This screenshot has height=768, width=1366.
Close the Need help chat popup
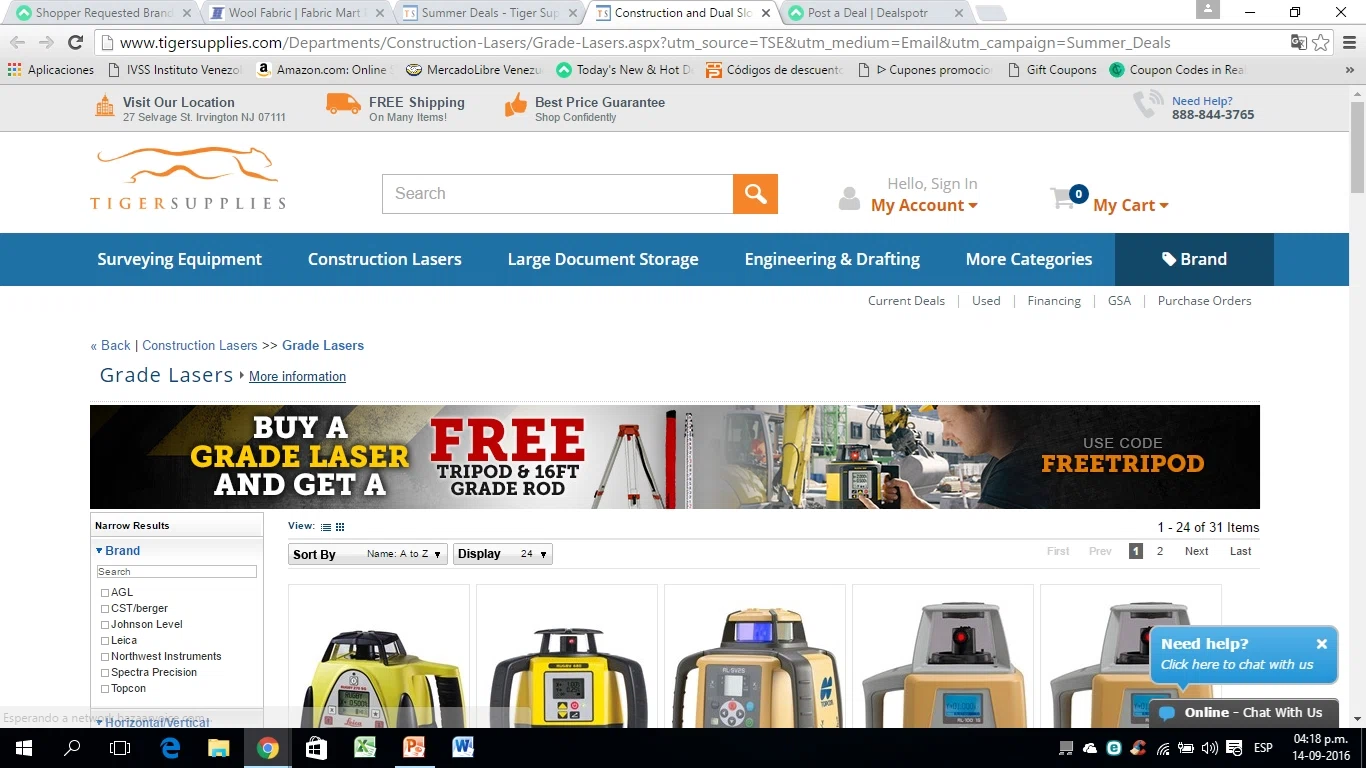point(1321,644)
